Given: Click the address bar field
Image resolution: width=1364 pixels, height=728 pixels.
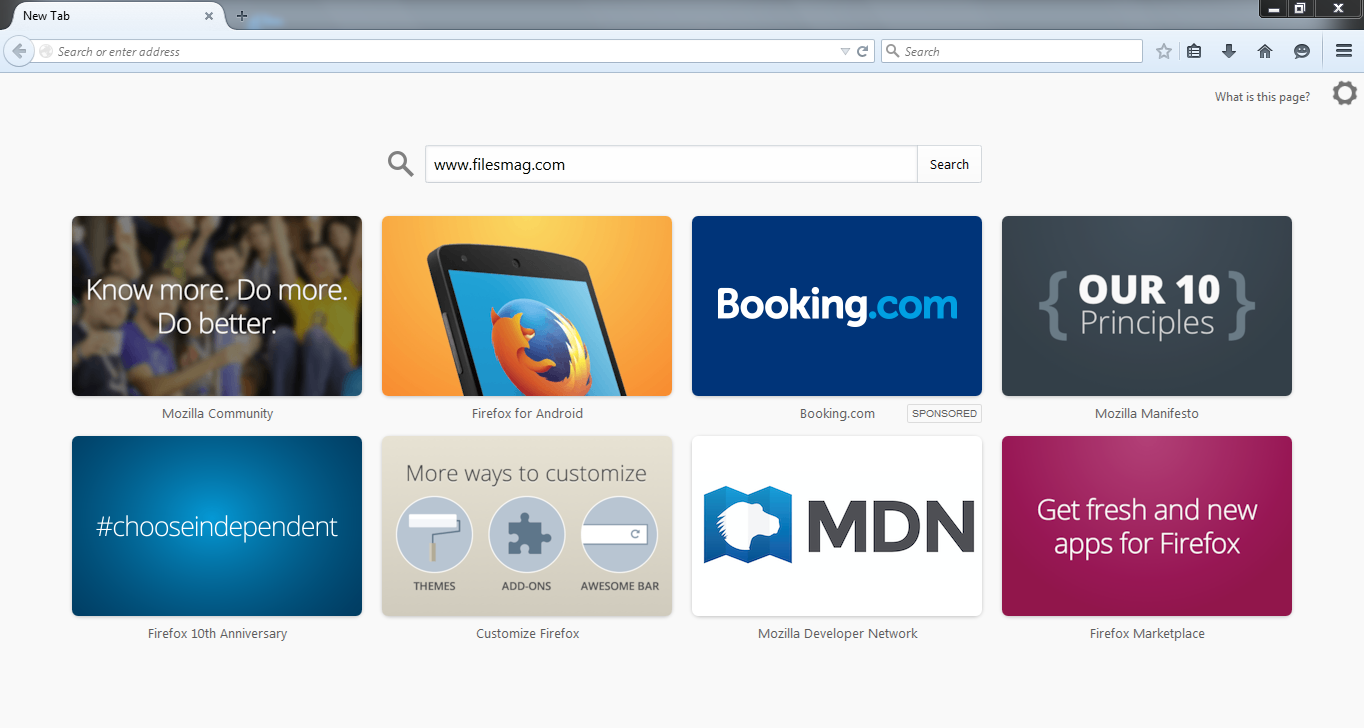Looking at the screenshot, I should pyautogui.click(x=446, y=51).
